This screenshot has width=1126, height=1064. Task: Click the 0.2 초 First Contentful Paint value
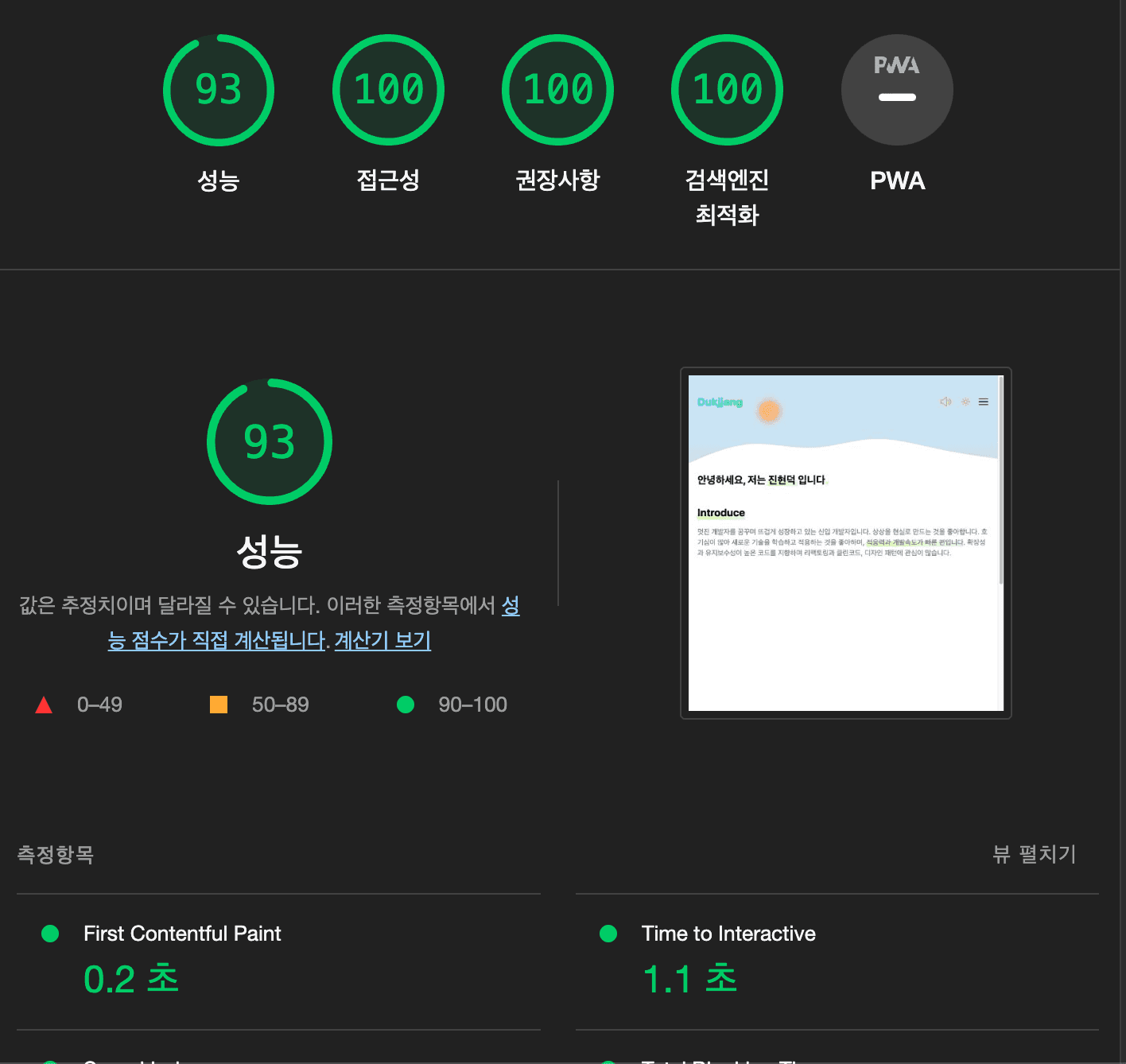(131, 979)
